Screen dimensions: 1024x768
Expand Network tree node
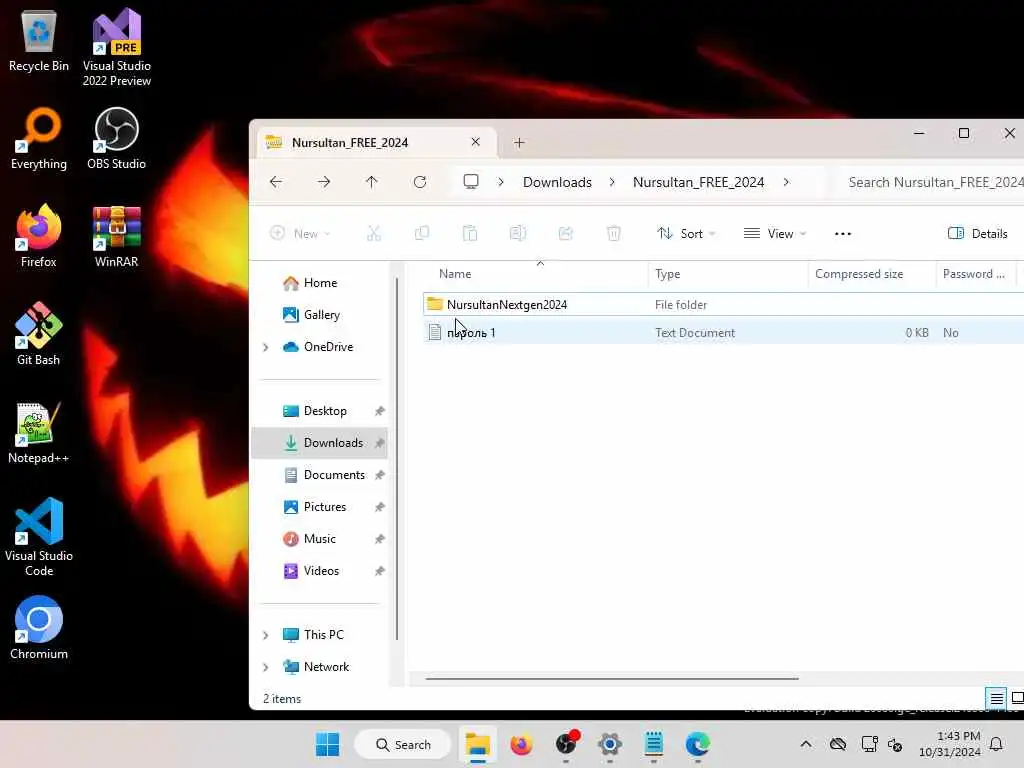(266, 667)
